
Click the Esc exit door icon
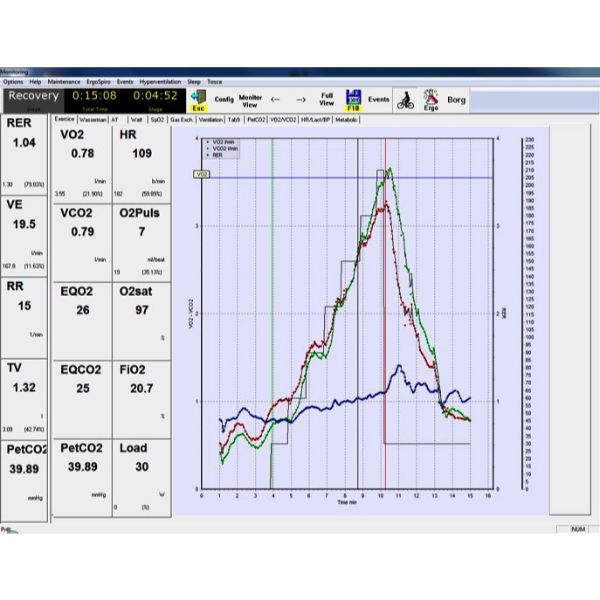pos(198,100)
